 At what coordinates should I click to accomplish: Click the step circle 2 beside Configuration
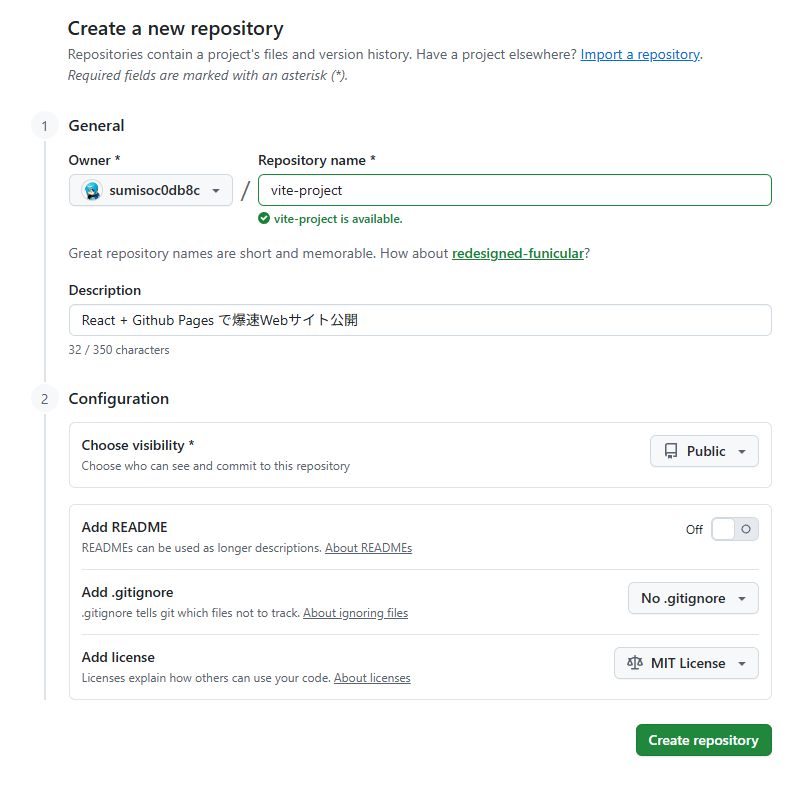pyautogui.click(x=44, y=398)
